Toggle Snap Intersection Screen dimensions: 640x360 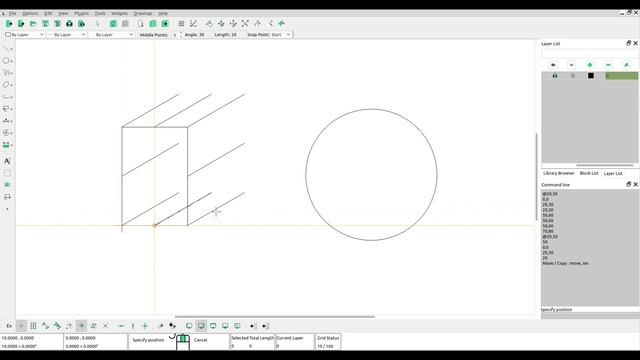[x=105, y=326]
